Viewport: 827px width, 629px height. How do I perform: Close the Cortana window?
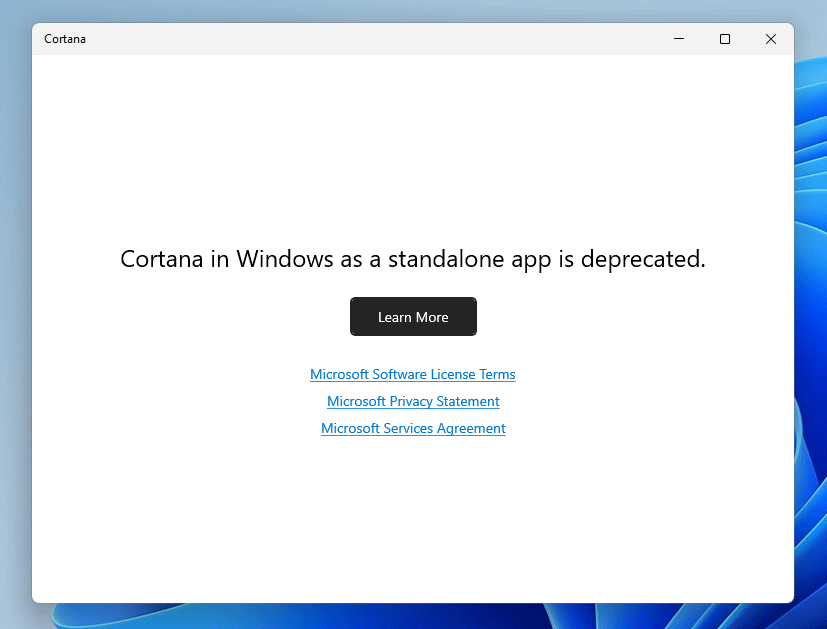tap(771, 39)
